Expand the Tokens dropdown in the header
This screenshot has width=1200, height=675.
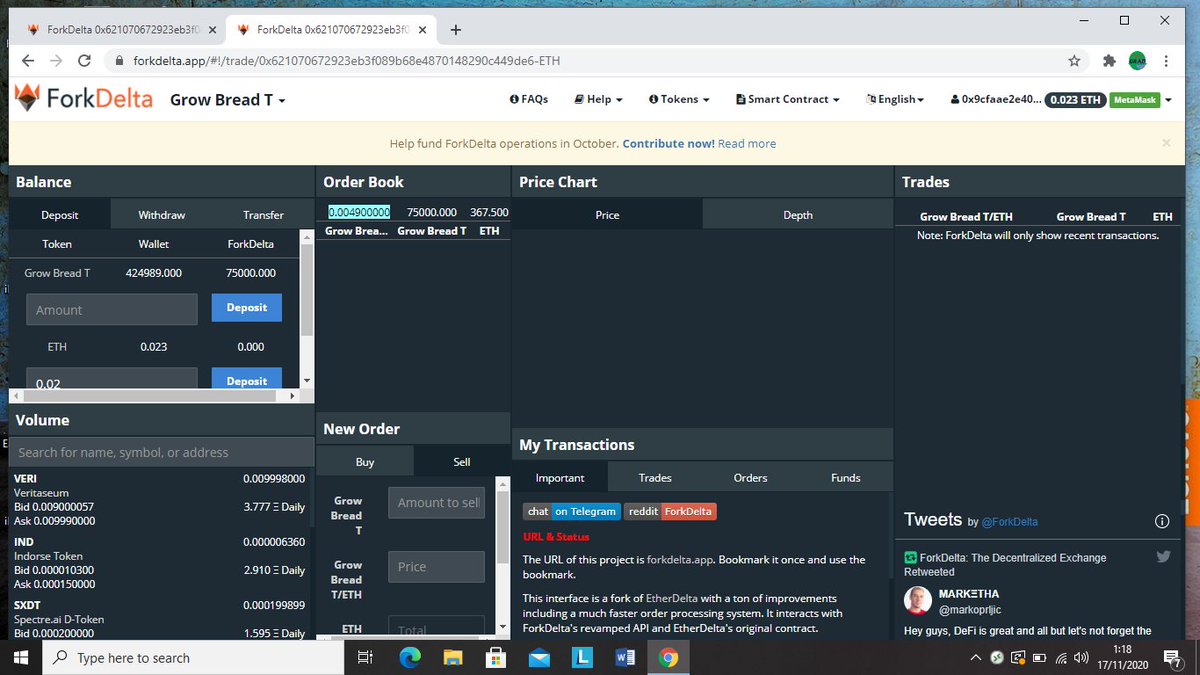click(678, 99)
